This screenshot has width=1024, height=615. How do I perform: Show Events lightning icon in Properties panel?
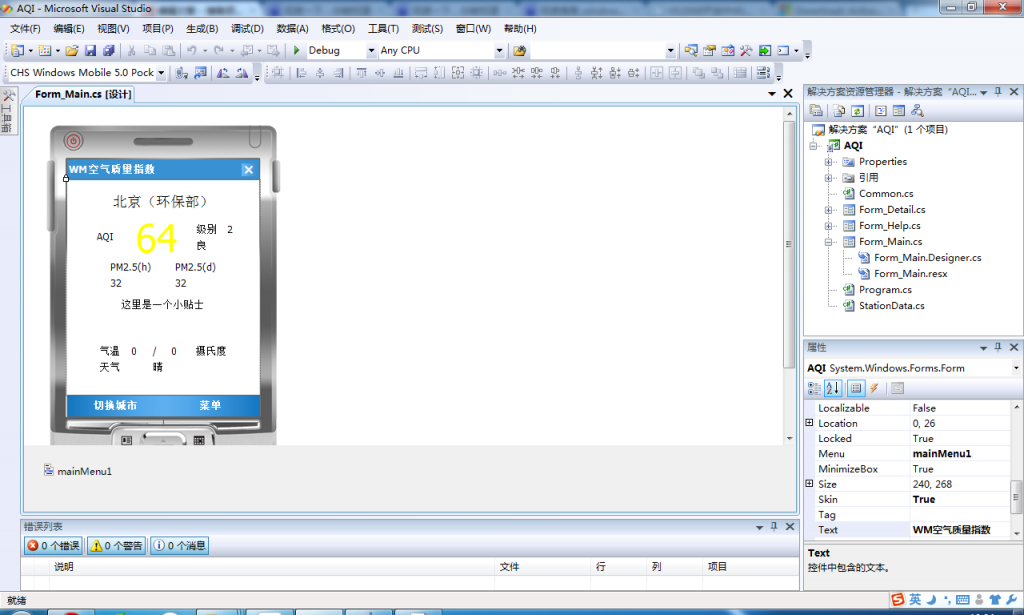[x=874, y=388]
